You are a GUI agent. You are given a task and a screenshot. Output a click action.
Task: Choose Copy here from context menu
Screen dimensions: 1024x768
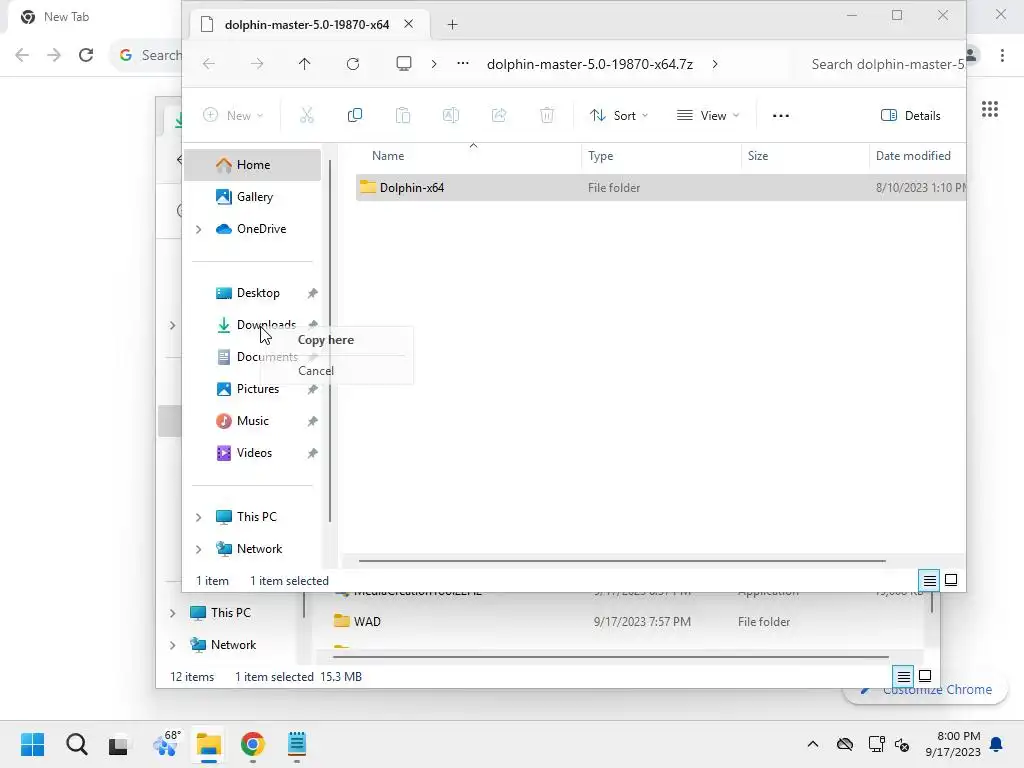(x=326, y=340)
